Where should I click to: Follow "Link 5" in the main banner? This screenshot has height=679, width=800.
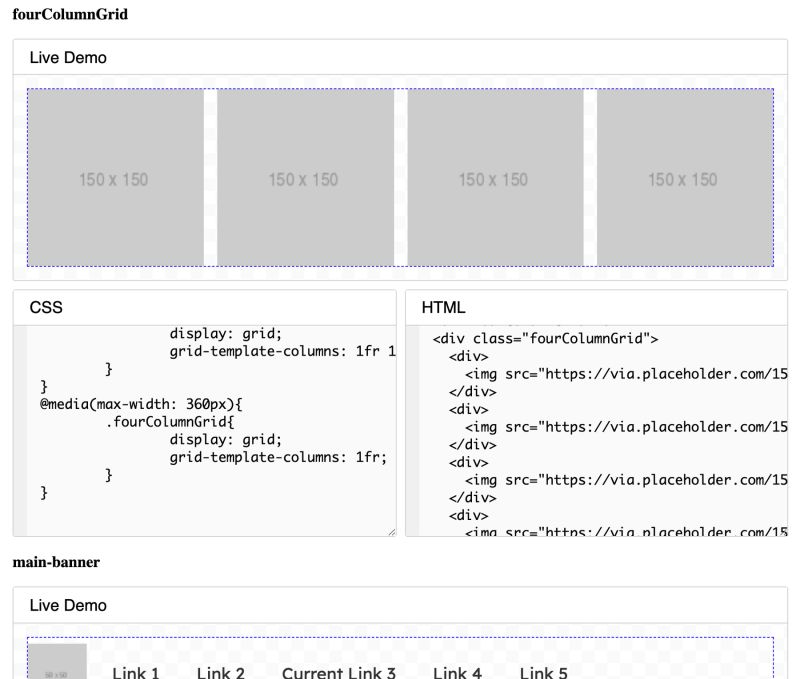(542, 673)
